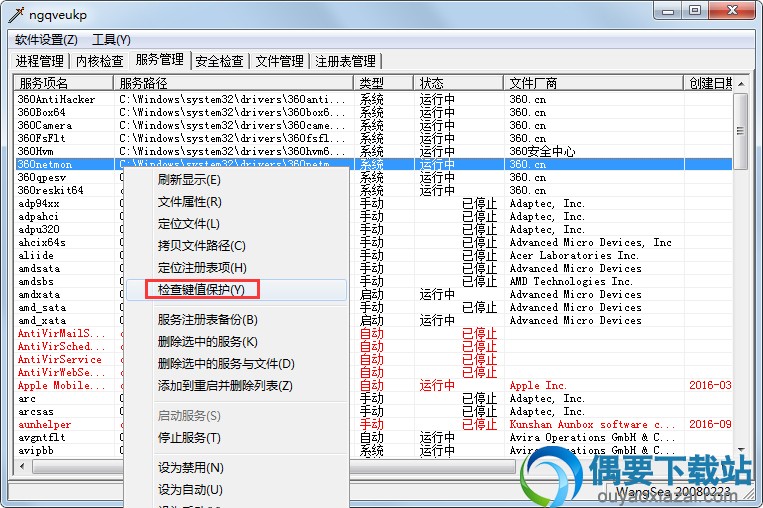Sort by the 文件厂商 column header
The image size is (763, 508).
coord(593,83)
